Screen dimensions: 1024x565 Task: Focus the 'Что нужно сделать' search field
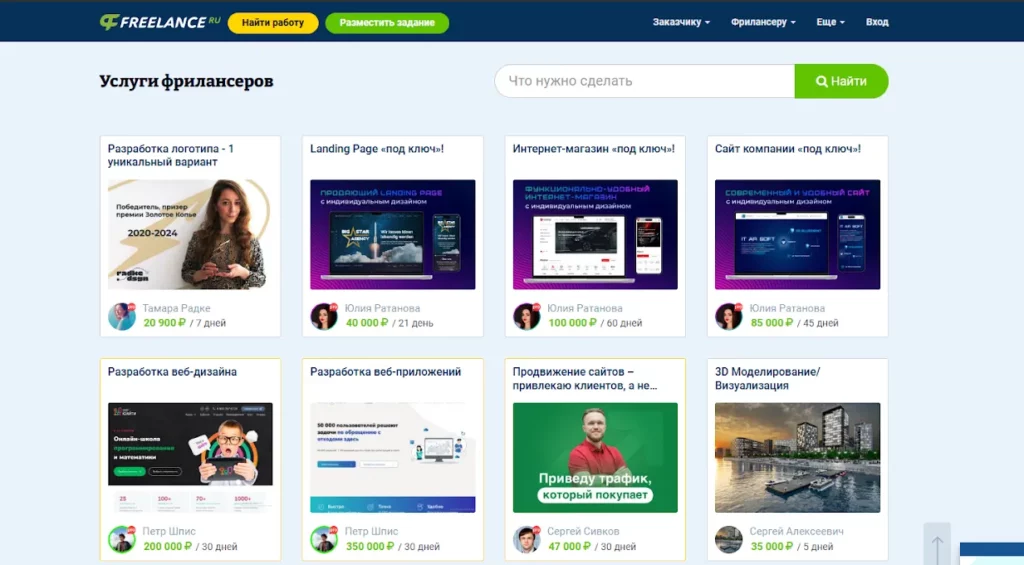(x=645, y=81)
